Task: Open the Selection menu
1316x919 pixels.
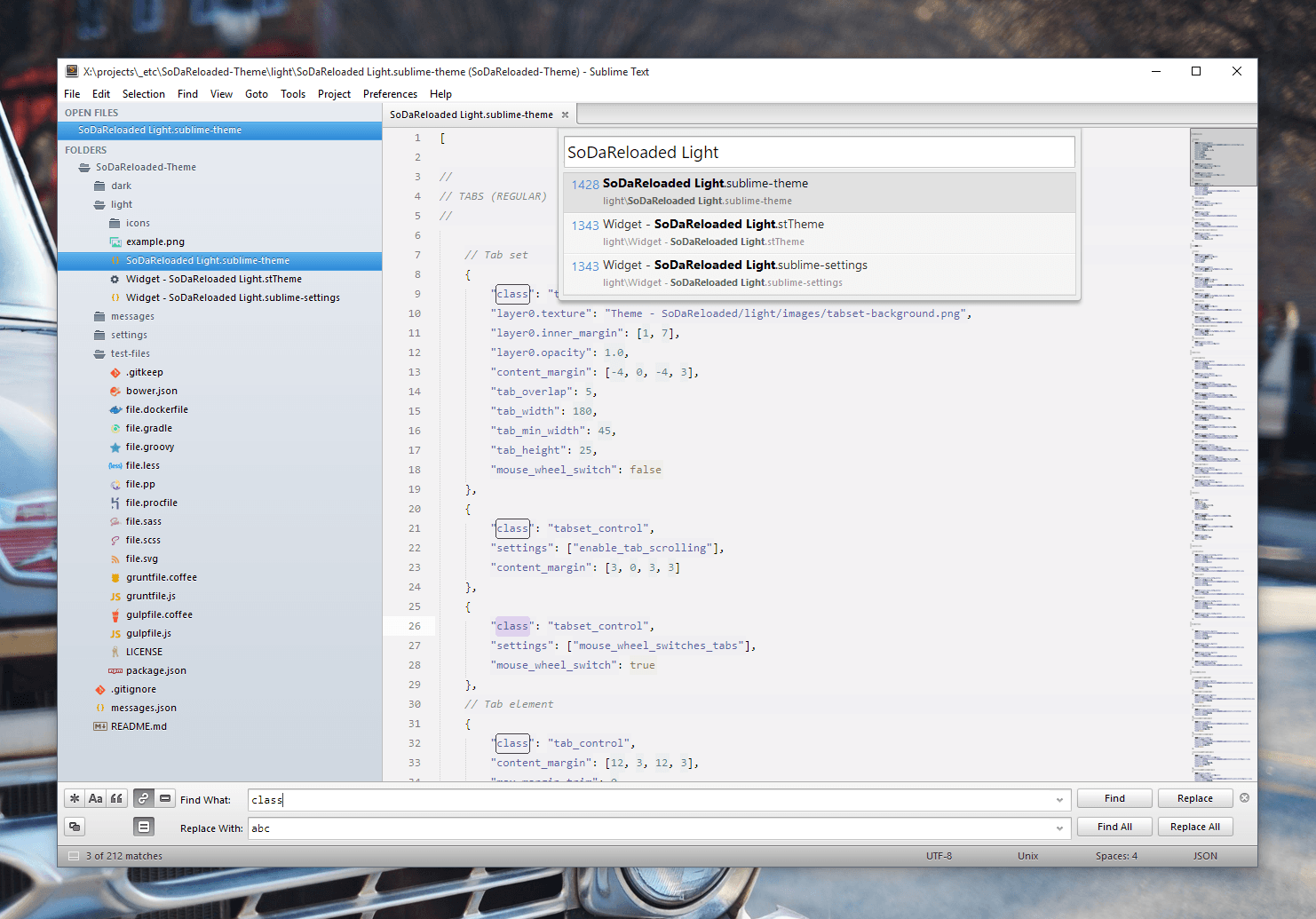Action: tap(144, 94)
